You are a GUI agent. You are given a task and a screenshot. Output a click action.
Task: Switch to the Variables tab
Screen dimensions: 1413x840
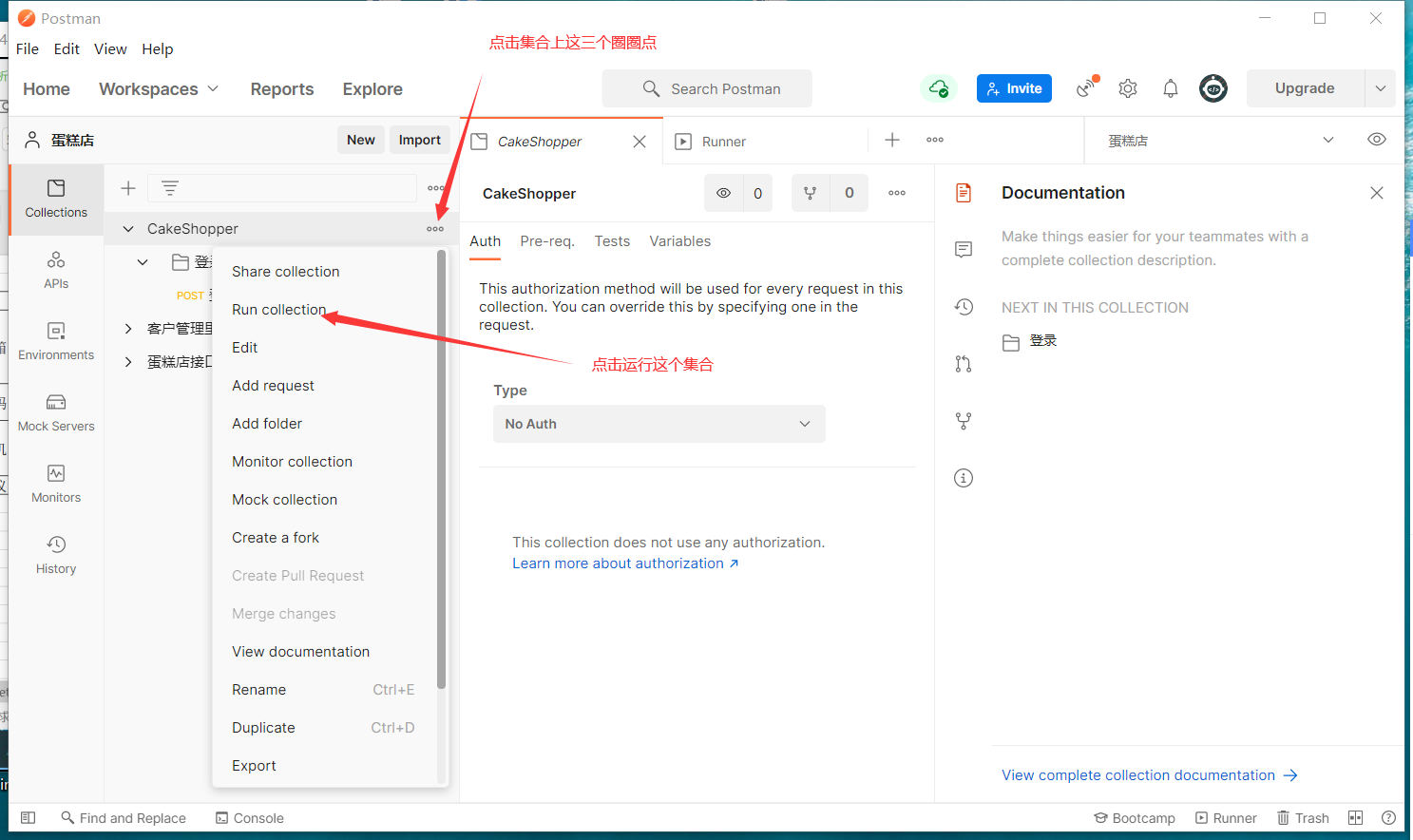pyautogui.click(x=679, y=241)
